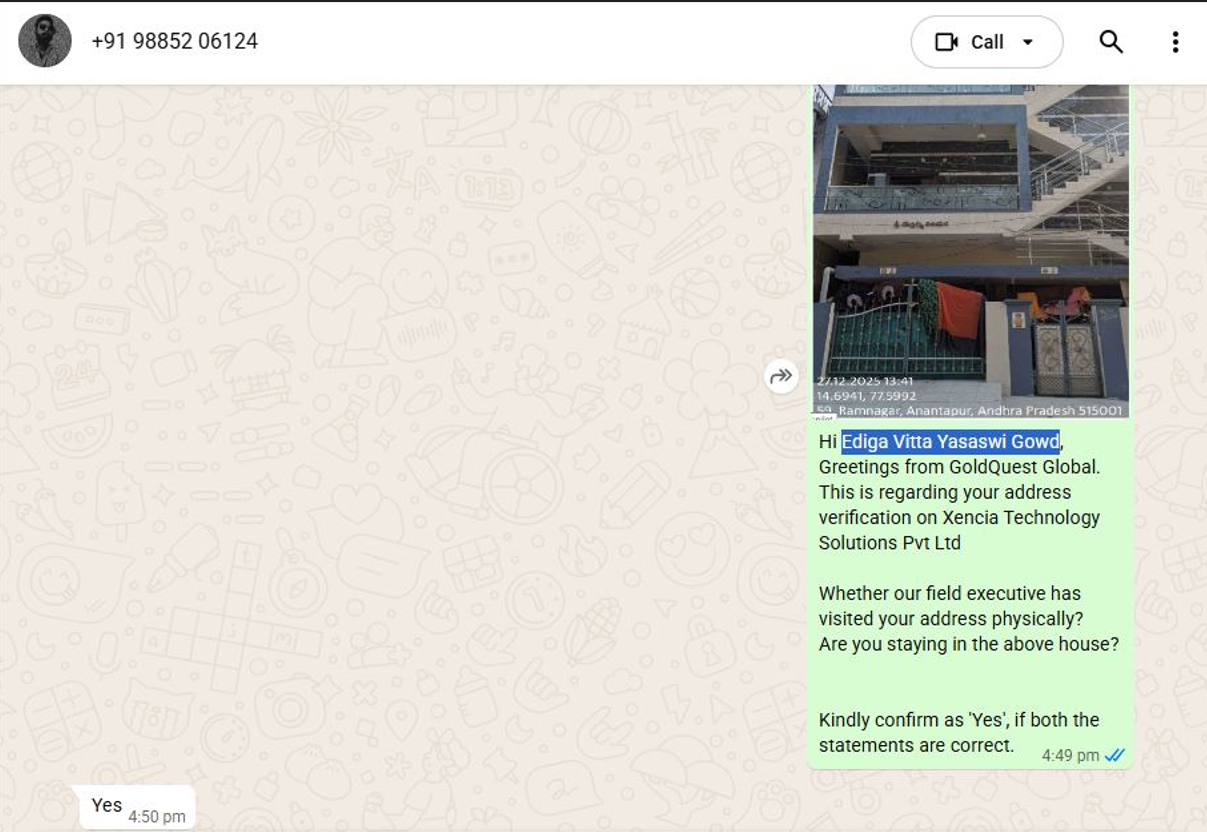Click the 4:49 pm message timestamp
The image size is (1207, 832).
[x=1070, y=755]
